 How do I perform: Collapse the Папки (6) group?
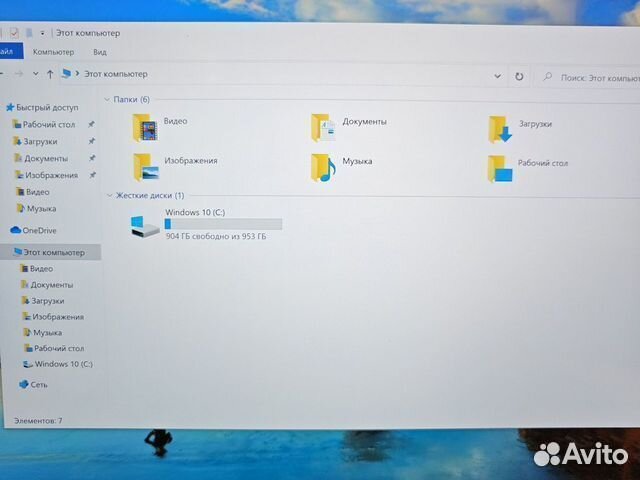coord(107,99)
